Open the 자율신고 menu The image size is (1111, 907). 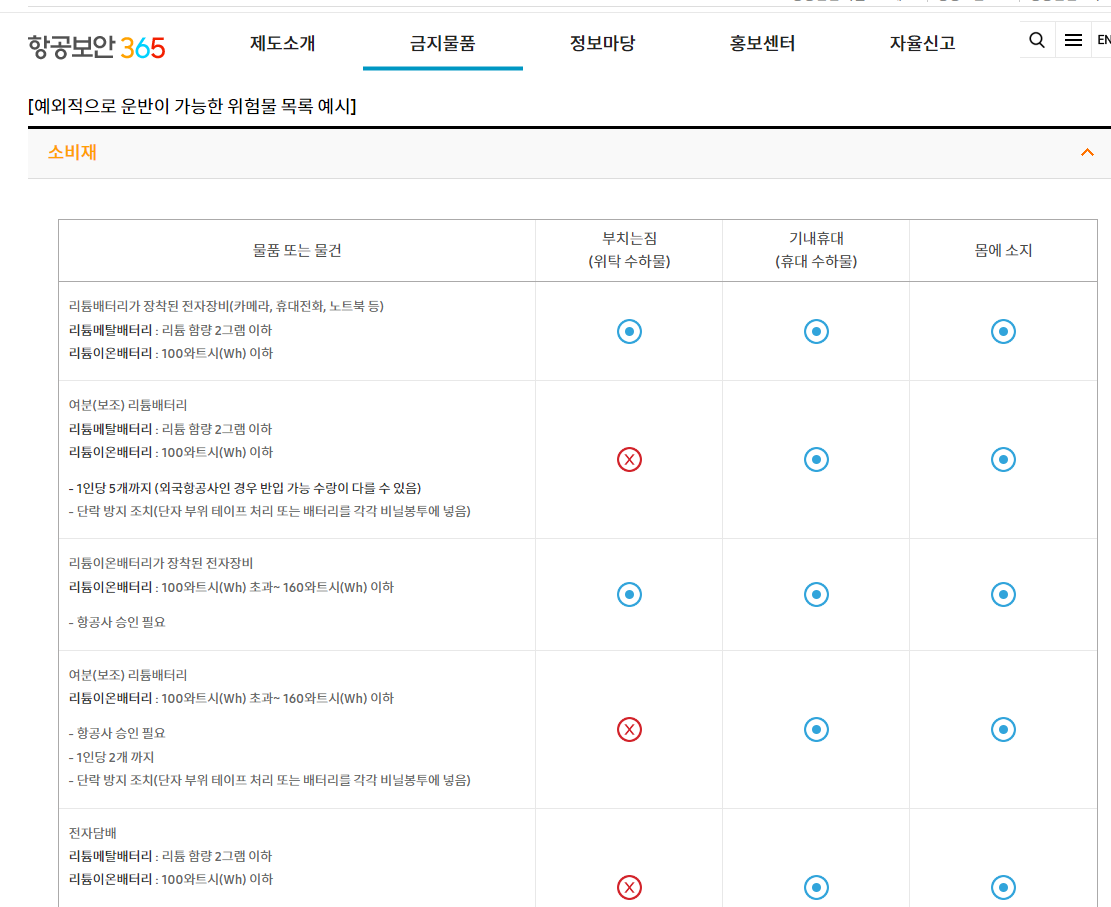click(921, 44)
